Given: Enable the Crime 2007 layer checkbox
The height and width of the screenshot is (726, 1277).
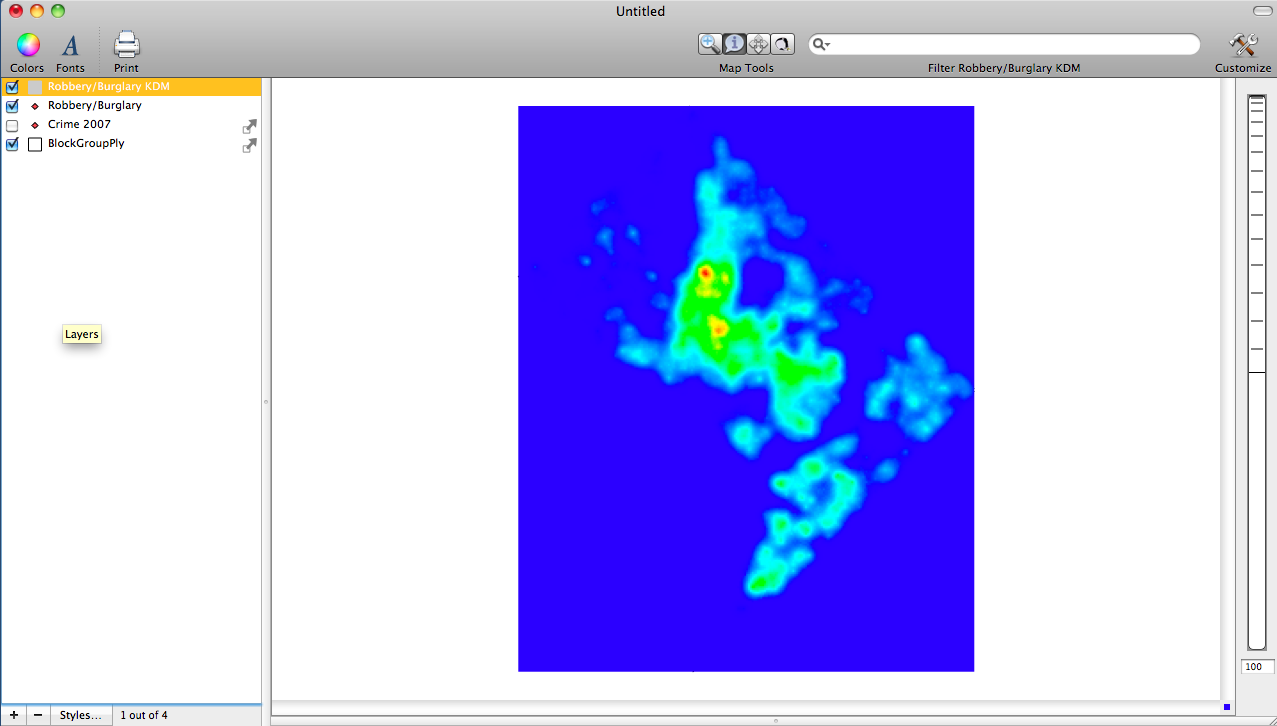Looking at the screenshot, I should coord(12,125).
